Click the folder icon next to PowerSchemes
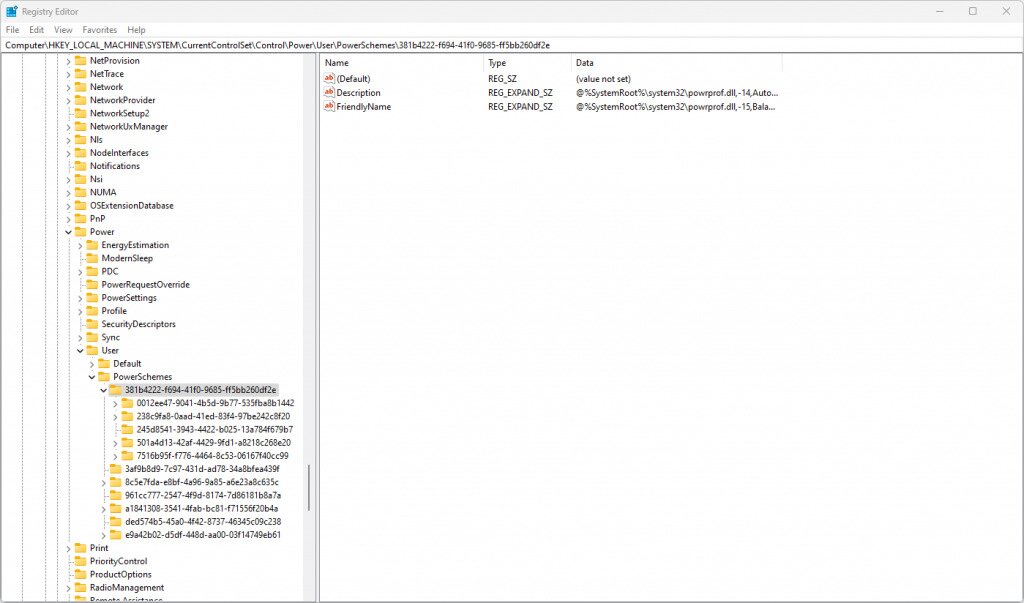 [x=104, y=377]
